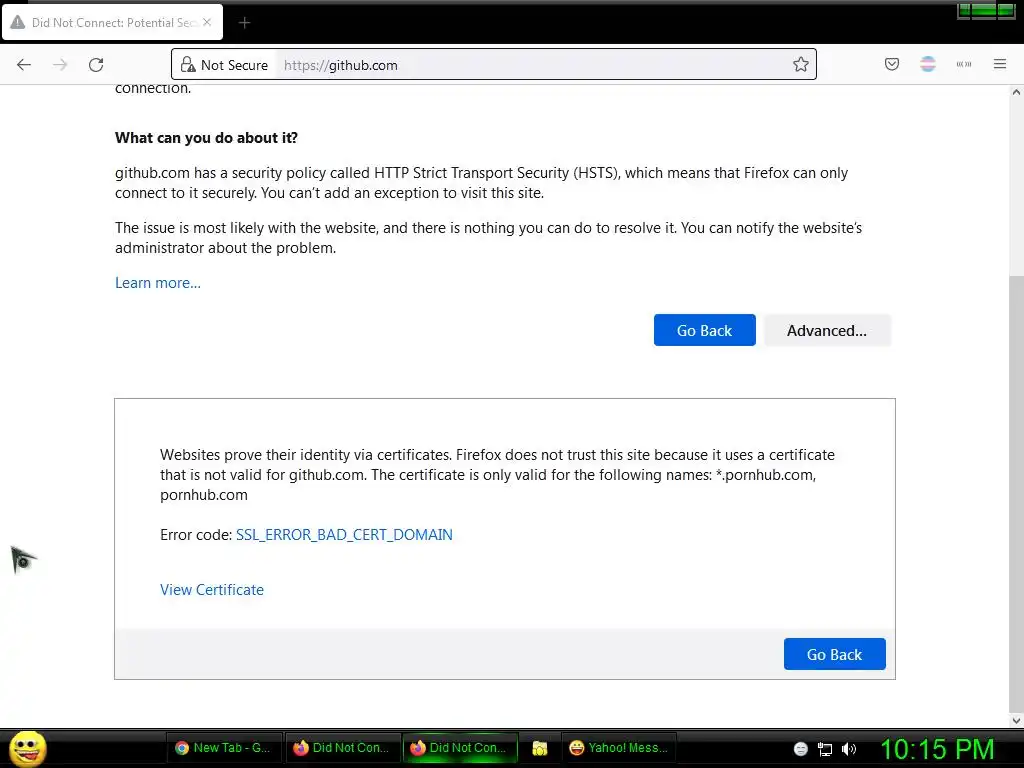Screen dimensions: 1024x768
Task: Reload the current page
Action: pos(96,65)
